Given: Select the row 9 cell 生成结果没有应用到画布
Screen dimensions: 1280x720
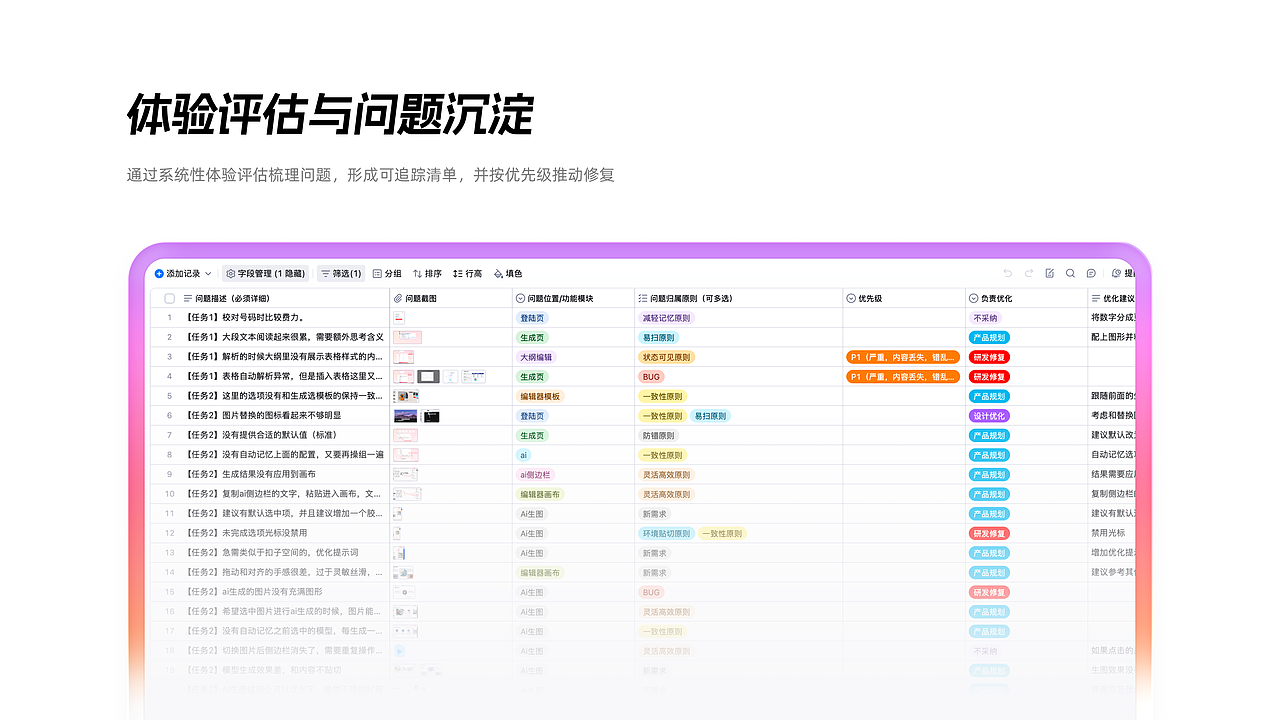Looking at the screenshot, I should point(285,474).
